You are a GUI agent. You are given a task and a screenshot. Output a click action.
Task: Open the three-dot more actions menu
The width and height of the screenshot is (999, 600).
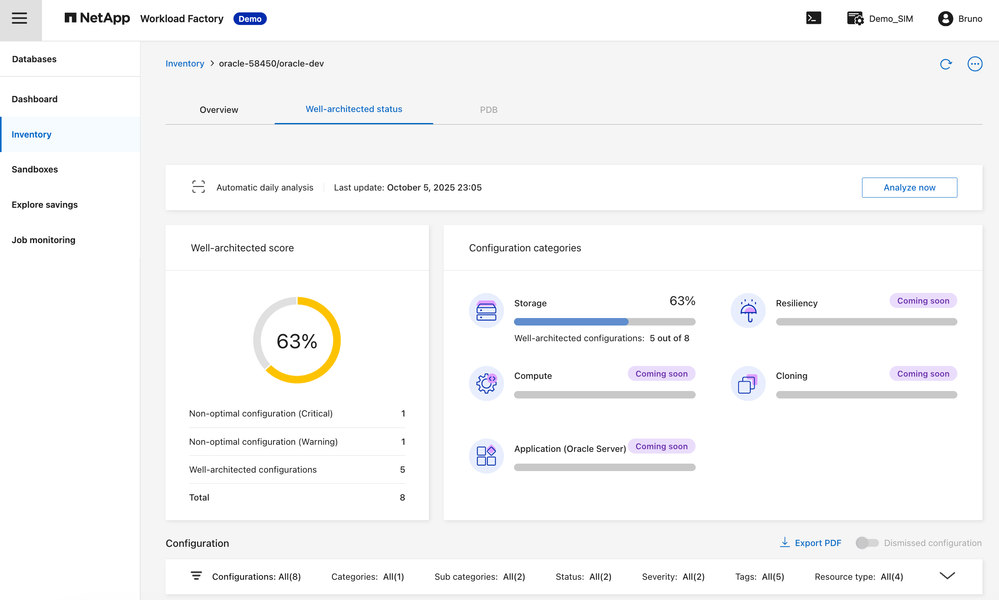pos(975,64)
